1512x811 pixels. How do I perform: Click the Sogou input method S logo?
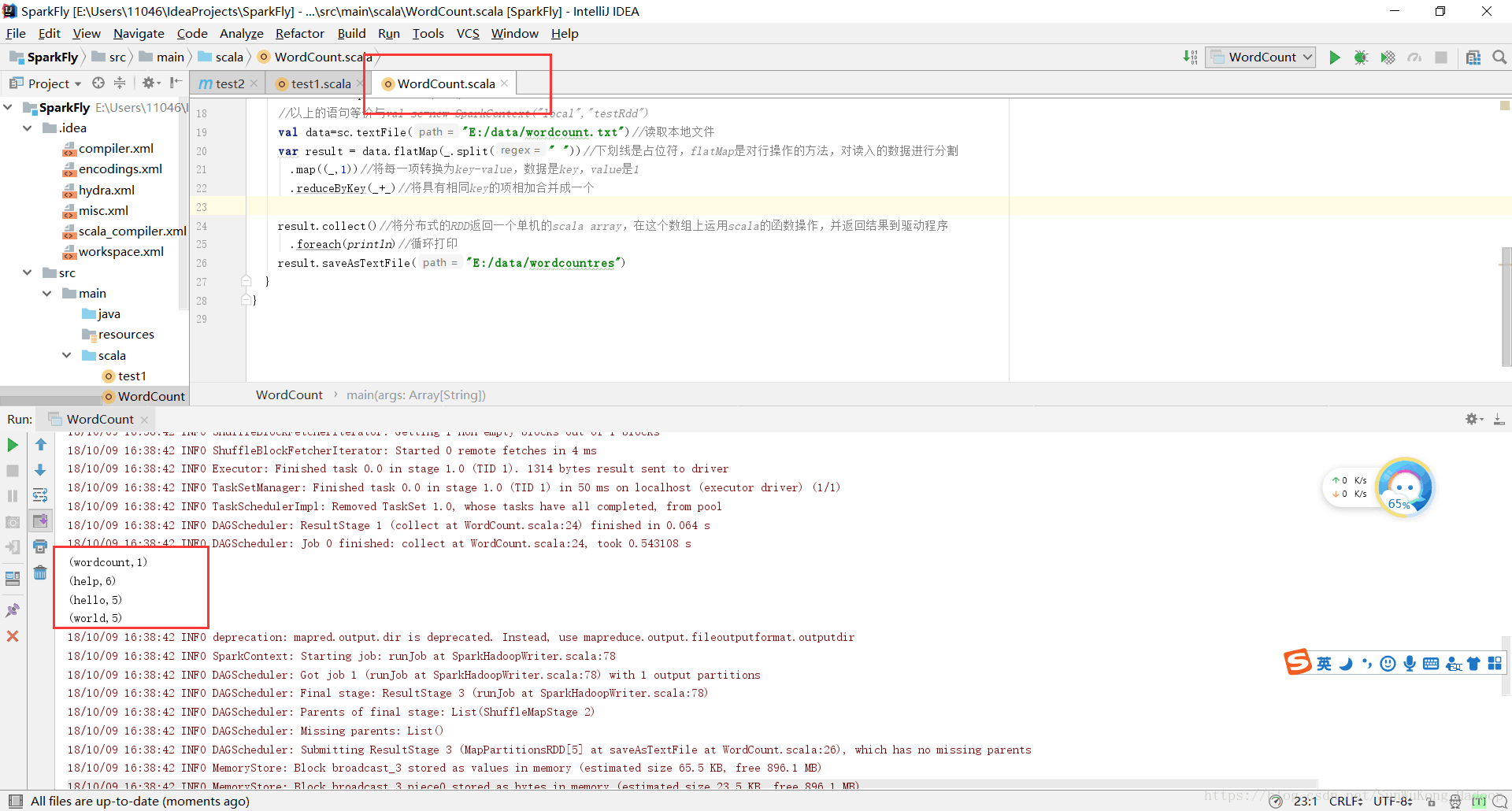tap(1297, 662)
